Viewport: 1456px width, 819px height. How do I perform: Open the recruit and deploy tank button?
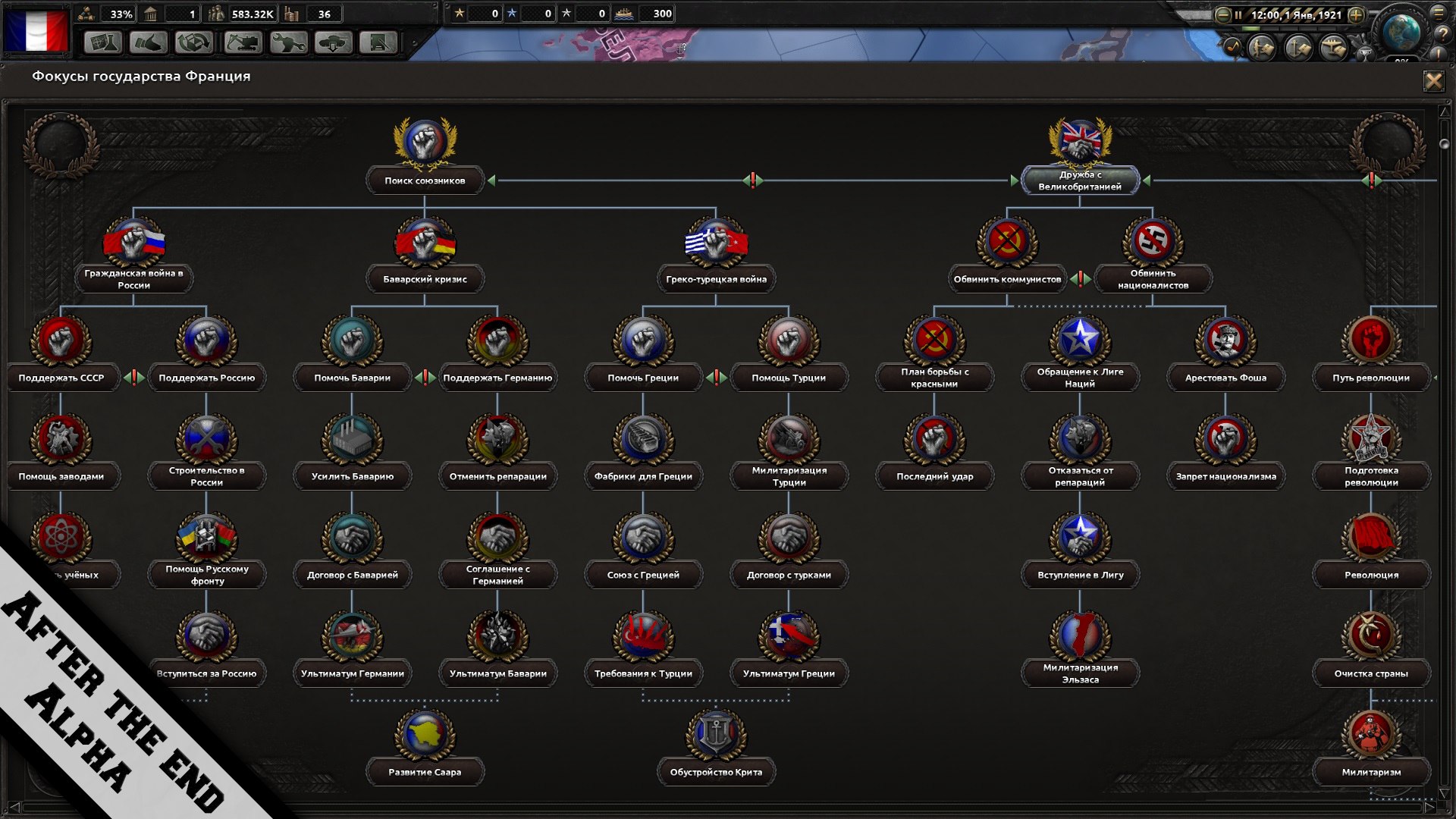click(334, 42)
